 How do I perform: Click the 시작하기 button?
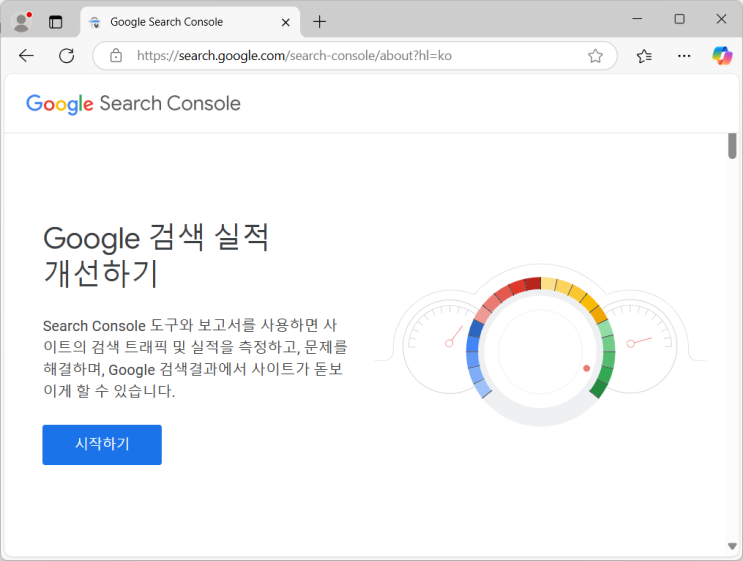[x=102, y=444]
